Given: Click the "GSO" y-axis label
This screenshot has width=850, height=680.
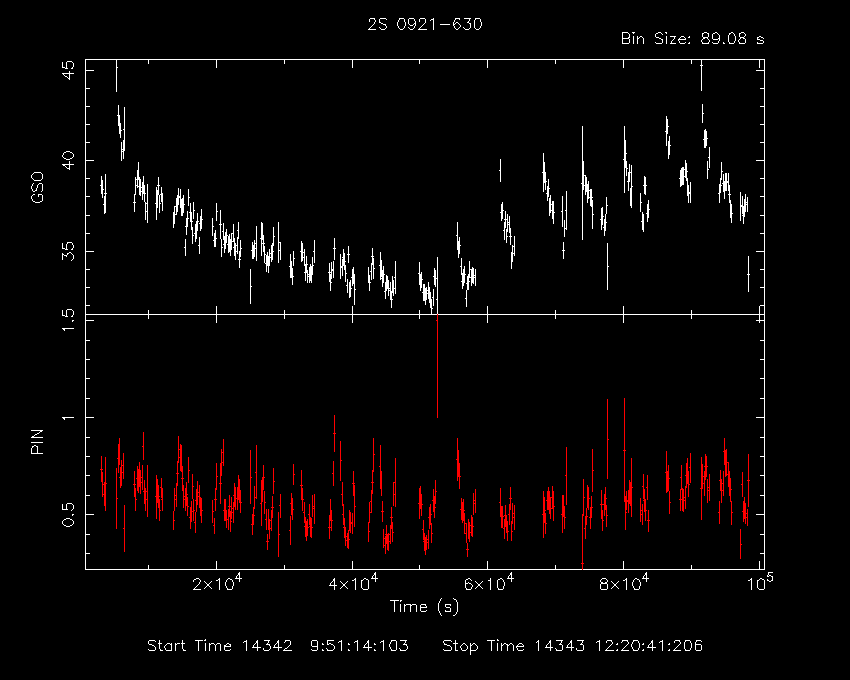Looking at the screenshot, I should tap(37, 187).
